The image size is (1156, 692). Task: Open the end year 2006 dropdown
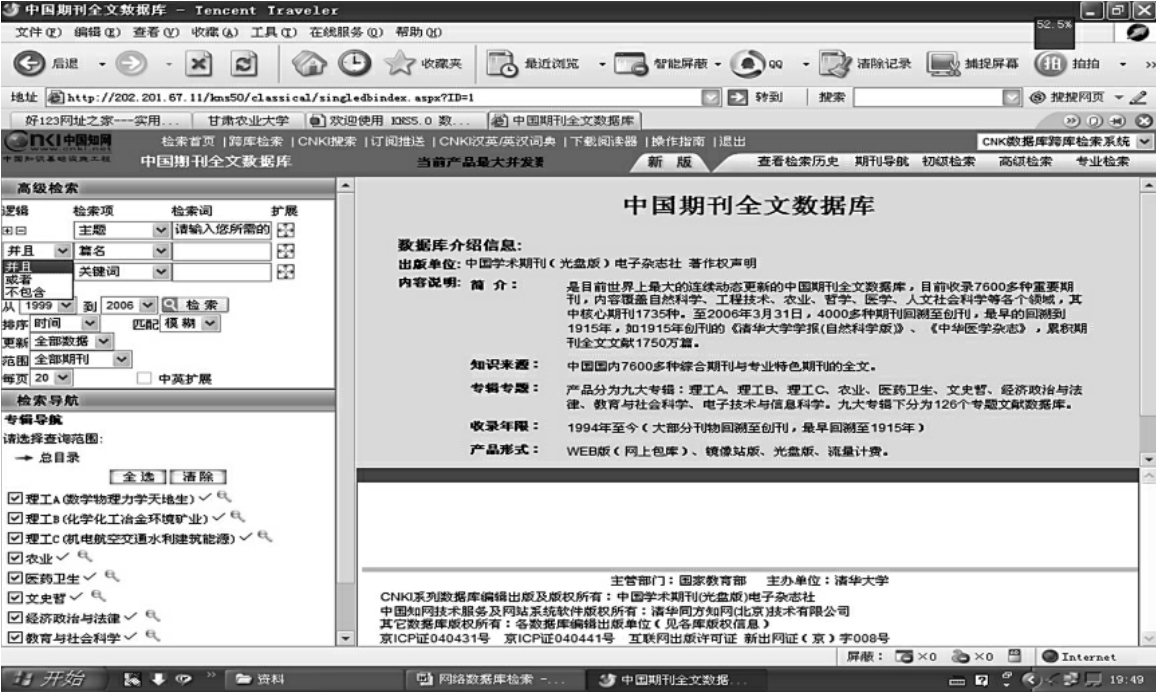tap(147, 304)
